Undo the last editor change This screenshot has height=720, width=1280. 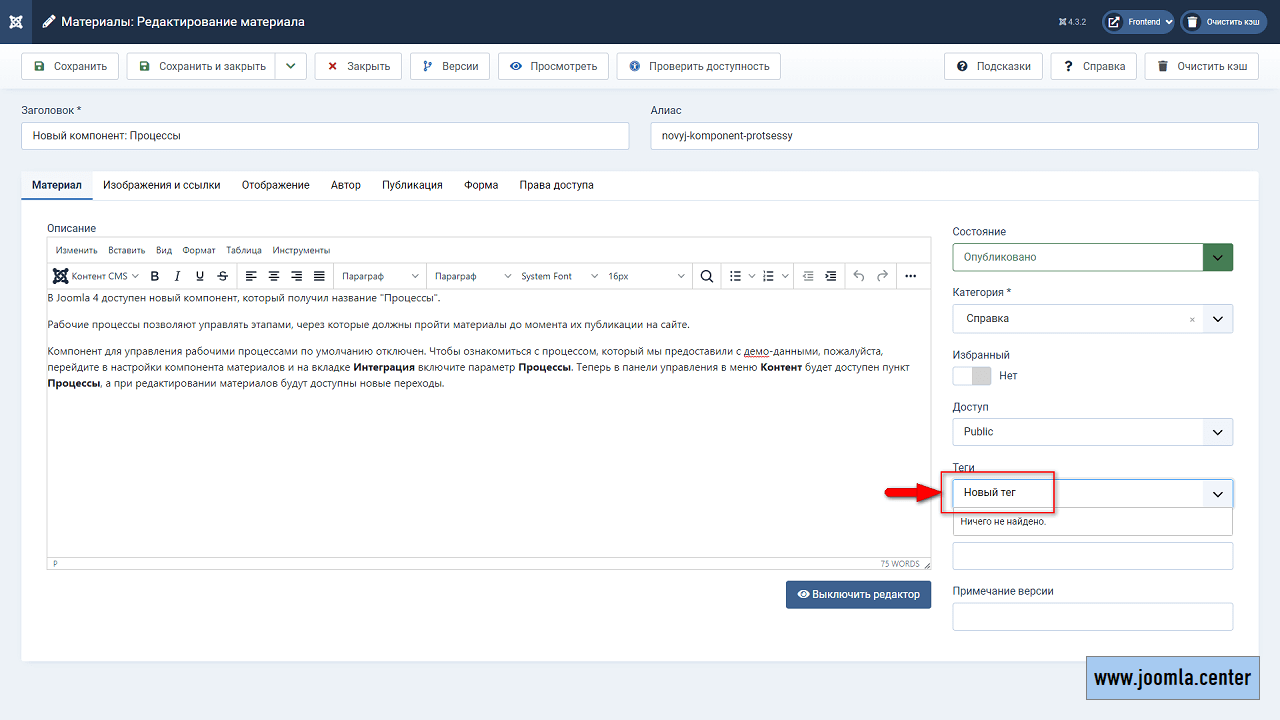(858, 275)
